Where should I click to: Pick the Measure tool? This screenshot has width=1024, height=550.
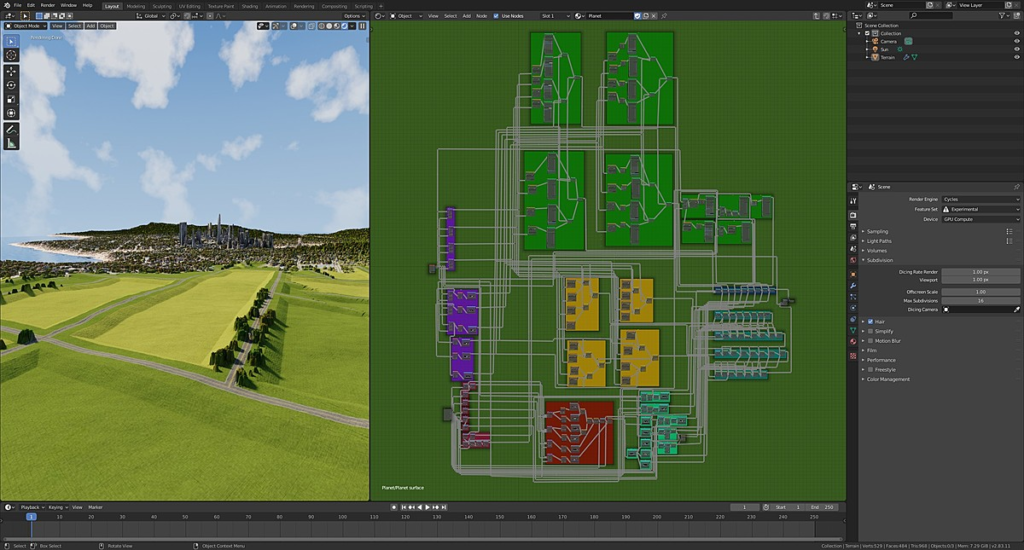pos(11,143)
